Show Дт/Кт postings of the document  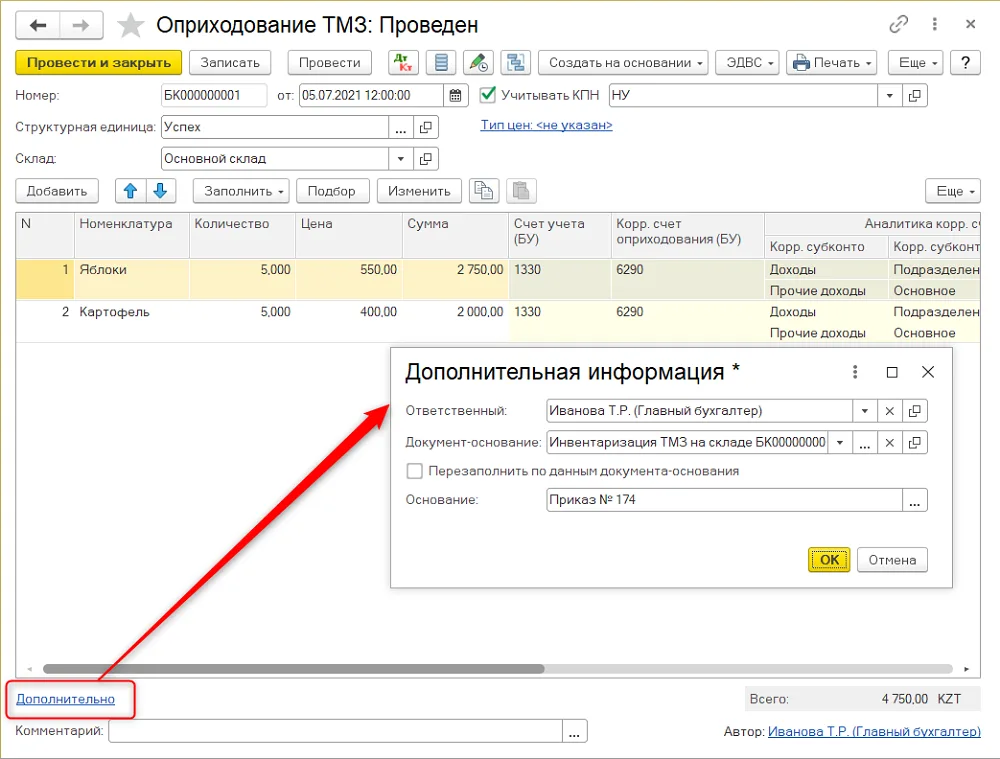pyautogui.click(x=403, y=63)
